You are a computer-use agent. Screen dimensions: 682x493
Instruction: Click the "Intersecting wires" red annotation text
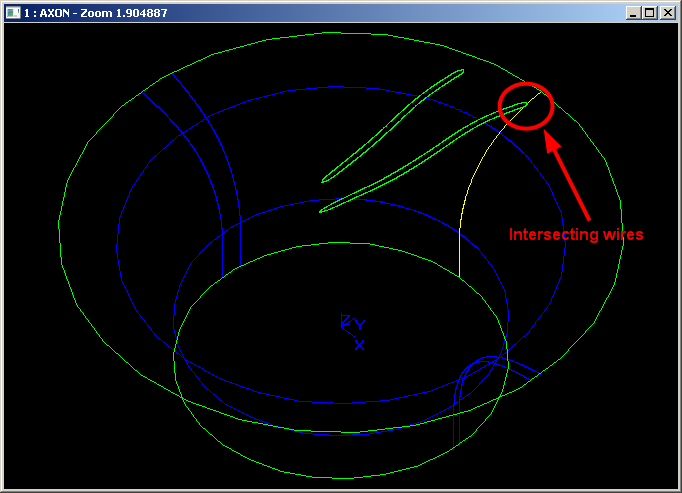[575, 235]
